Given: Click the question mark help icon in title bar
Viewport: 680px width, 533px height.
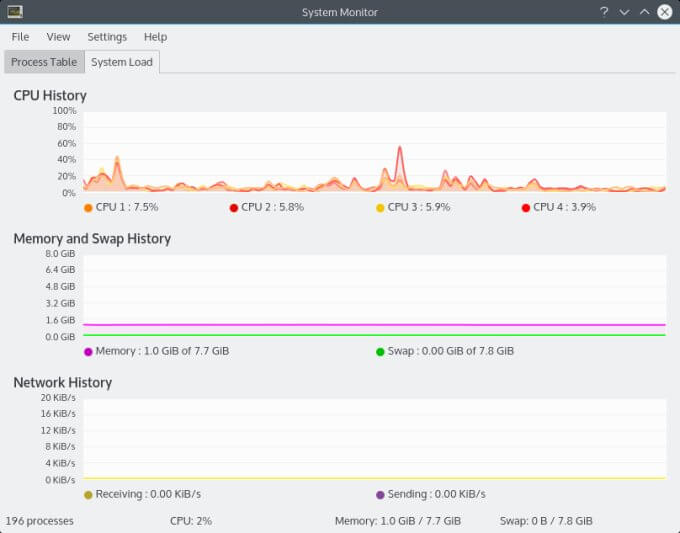Looking at the screenshot, I should [x=604, y=12].
